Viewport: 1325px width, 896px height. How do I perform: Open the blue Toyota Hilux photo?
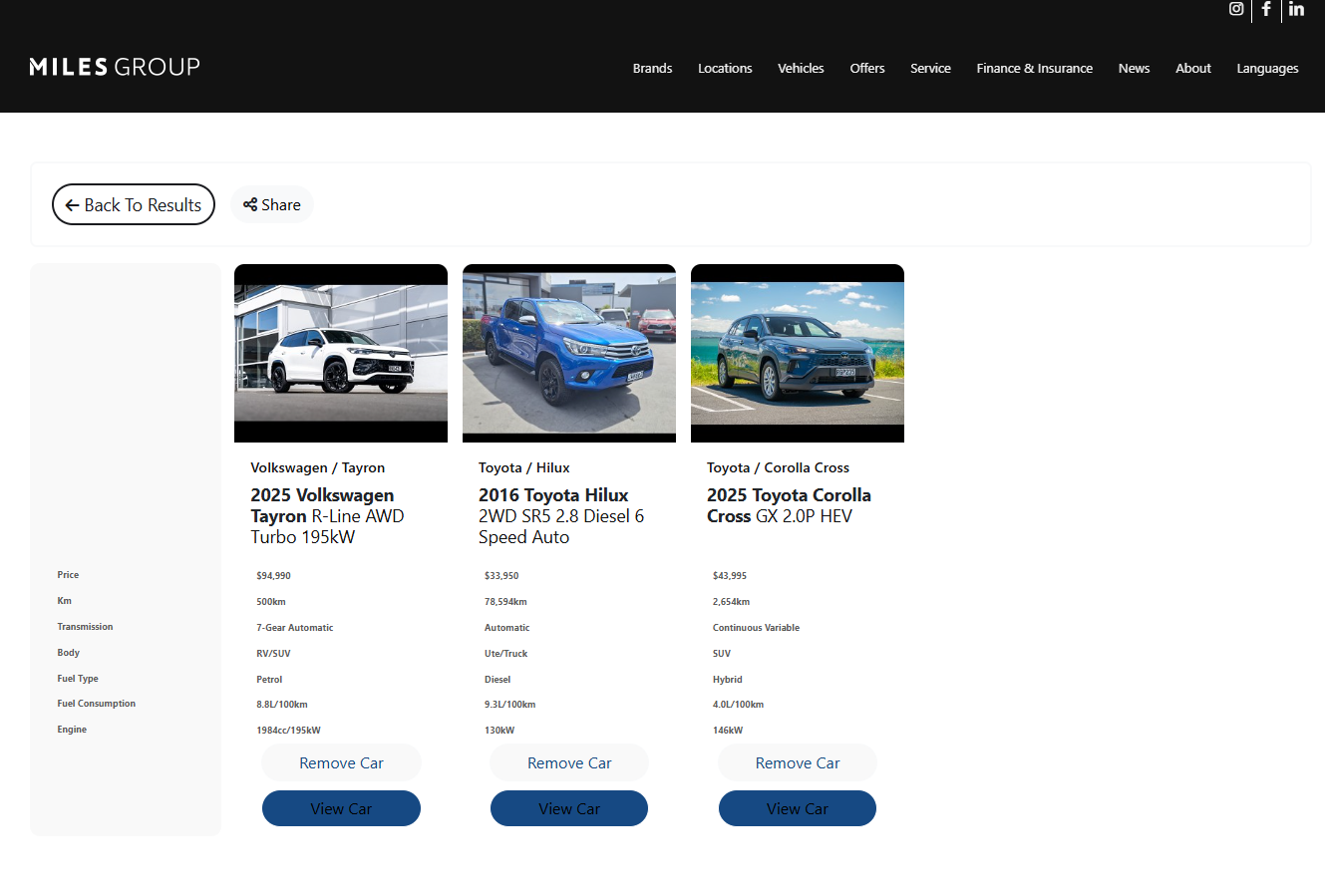569,354
